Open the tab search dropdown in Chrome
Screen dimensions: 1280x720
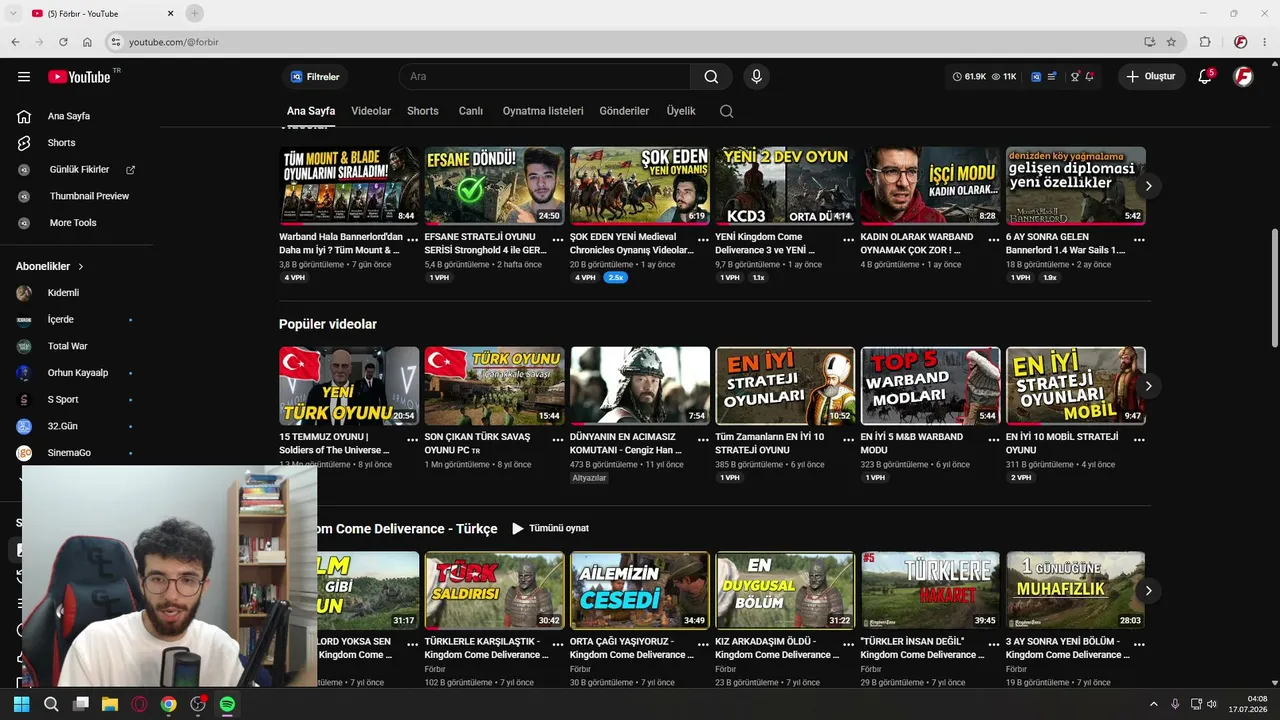pos(14,13)
